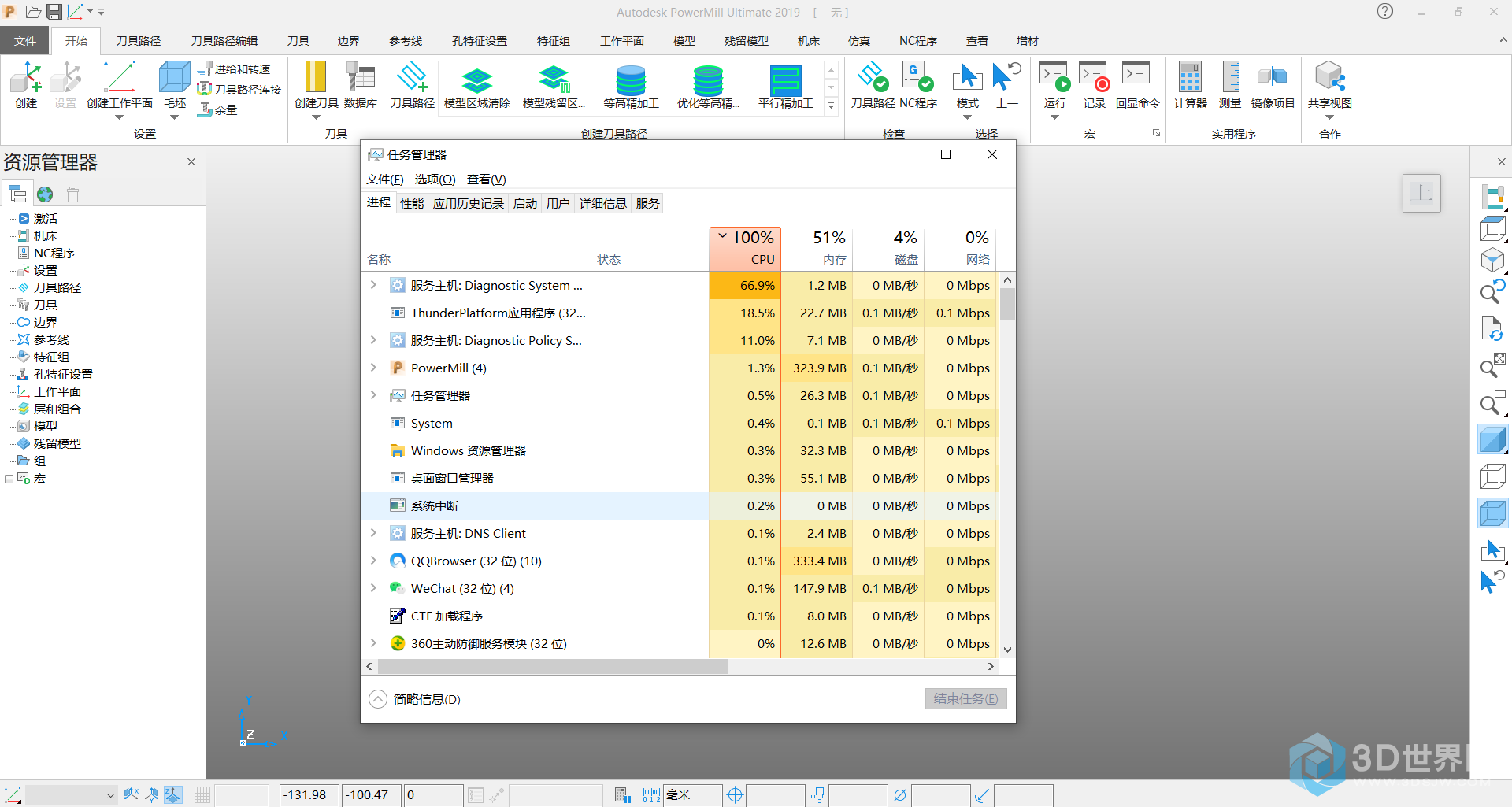The image size is (1512, 807).
Task: Click 运行 run macro icon
Action: point(1054,86)
